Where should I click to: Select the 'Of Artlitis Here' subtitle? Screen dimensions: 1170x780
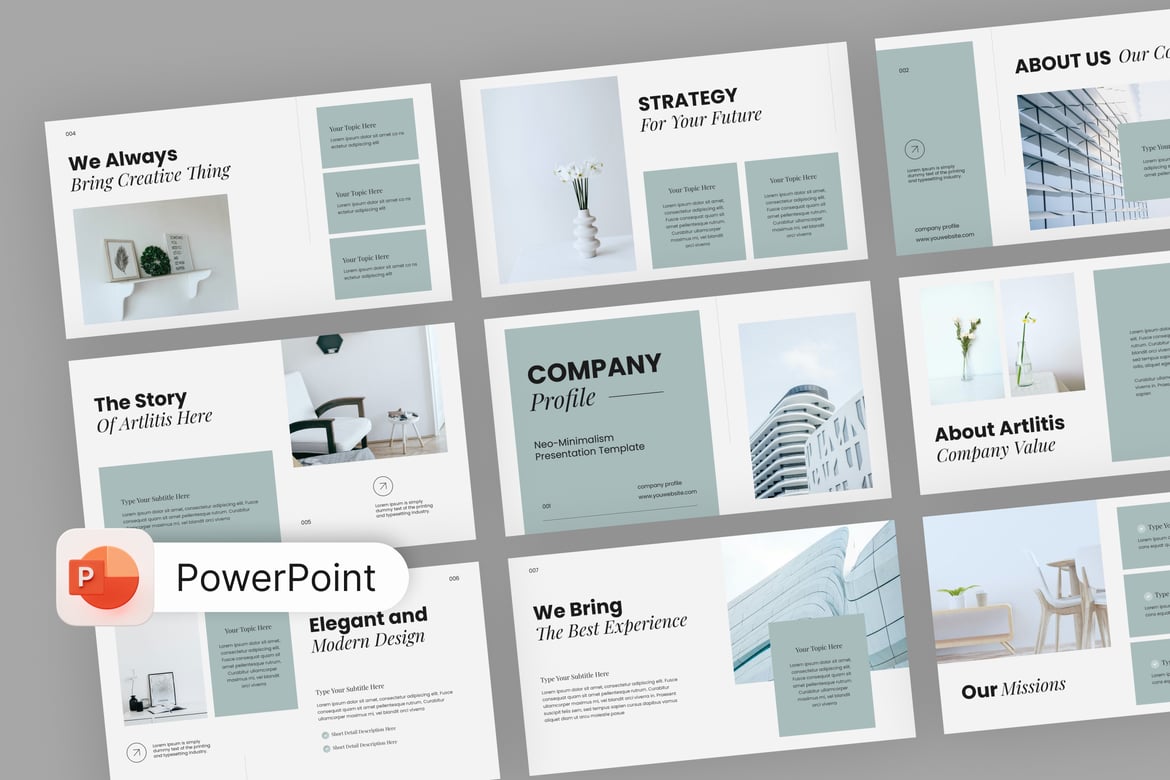click(x=154, y=421)
